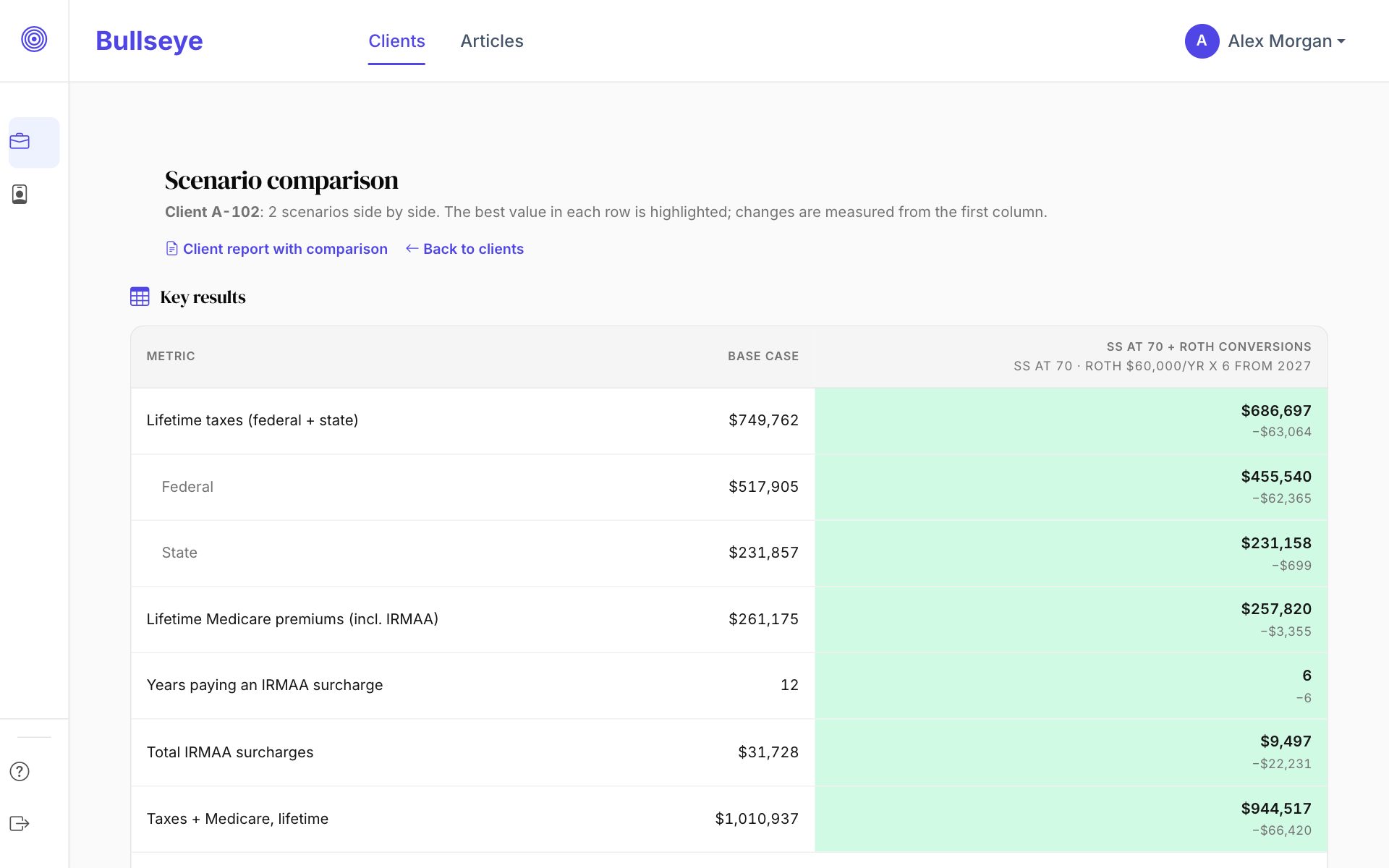Click the Alex Morgan avatar circle
1389x868 pixels.
tap(1202, 41)
